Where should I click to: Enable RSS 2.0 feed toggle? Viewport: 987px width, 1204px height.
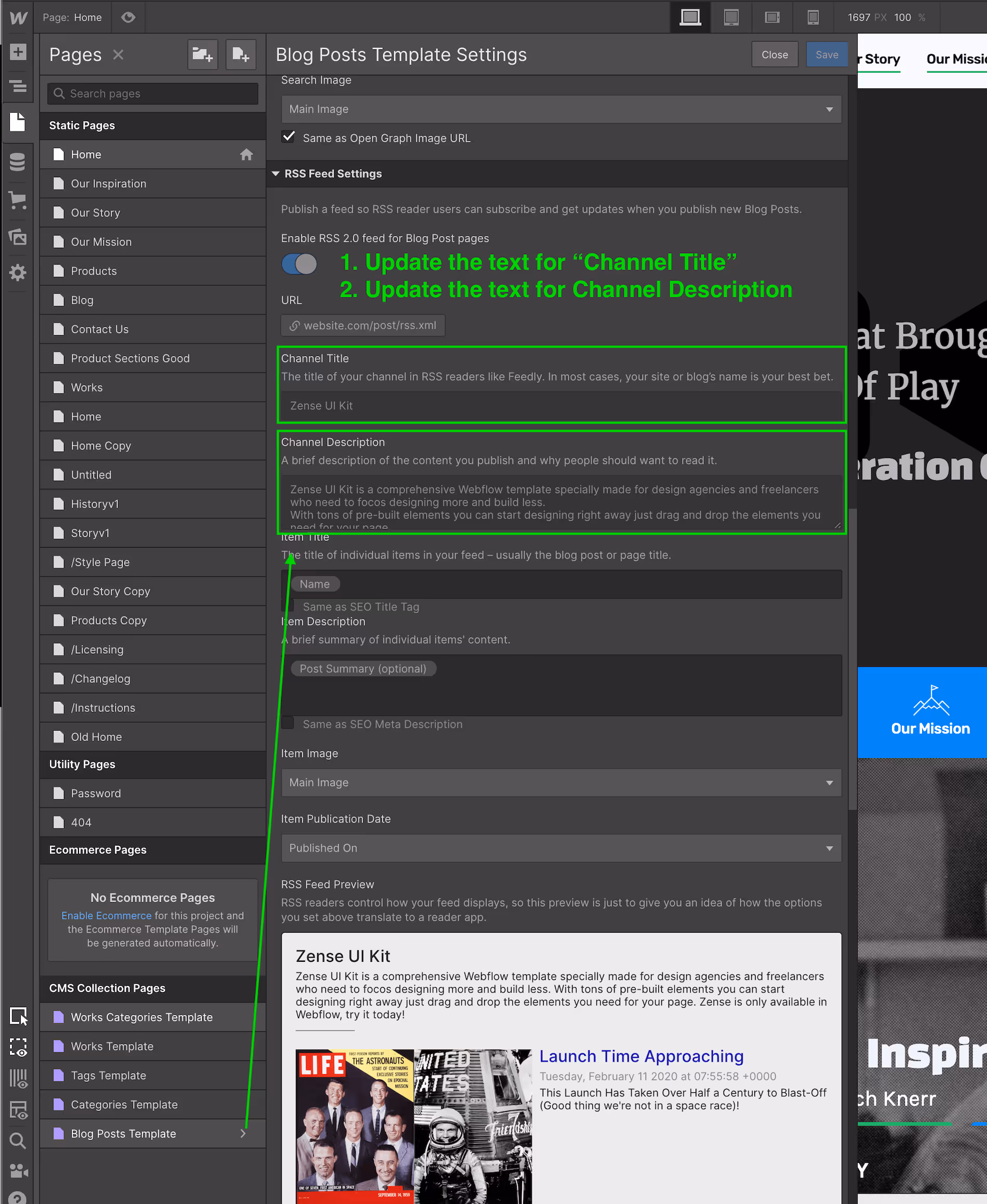(x=299, y=263)
